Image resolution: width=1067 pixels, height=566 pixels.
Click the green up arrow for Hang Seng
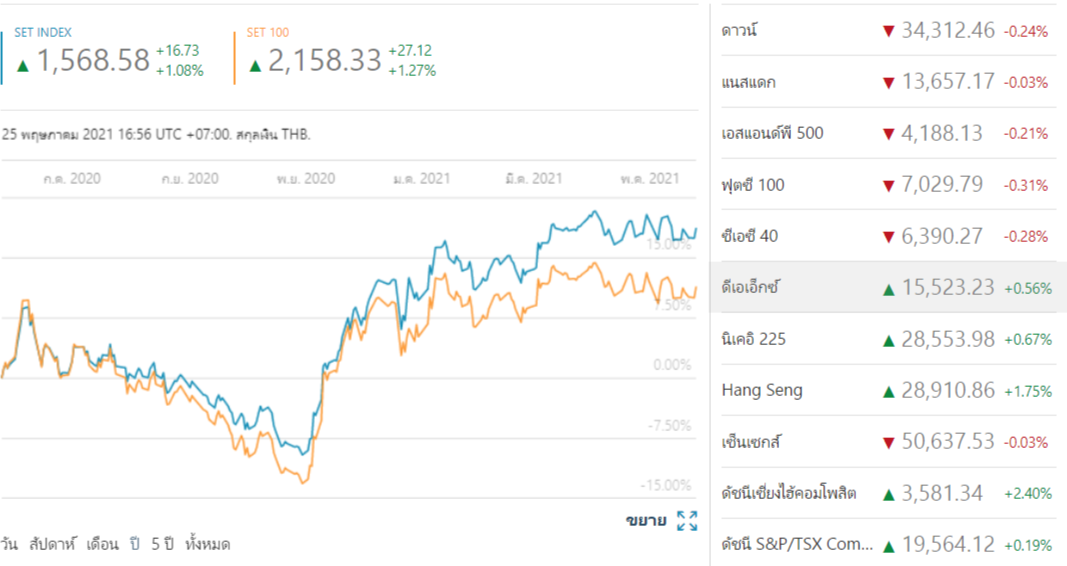(x=887, y=391)
